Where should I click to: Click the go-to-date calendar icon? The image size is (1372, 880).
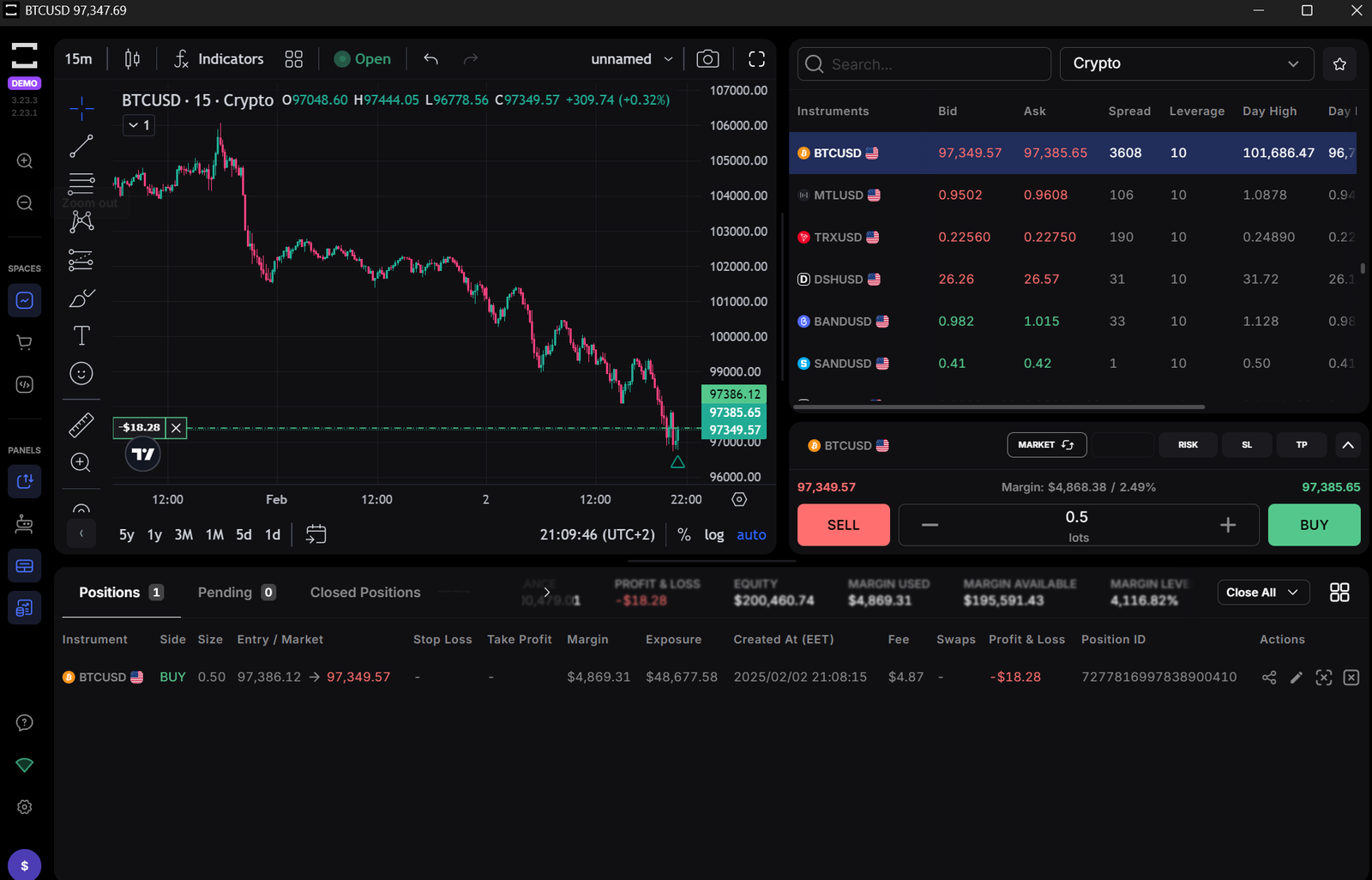[316, 534]
